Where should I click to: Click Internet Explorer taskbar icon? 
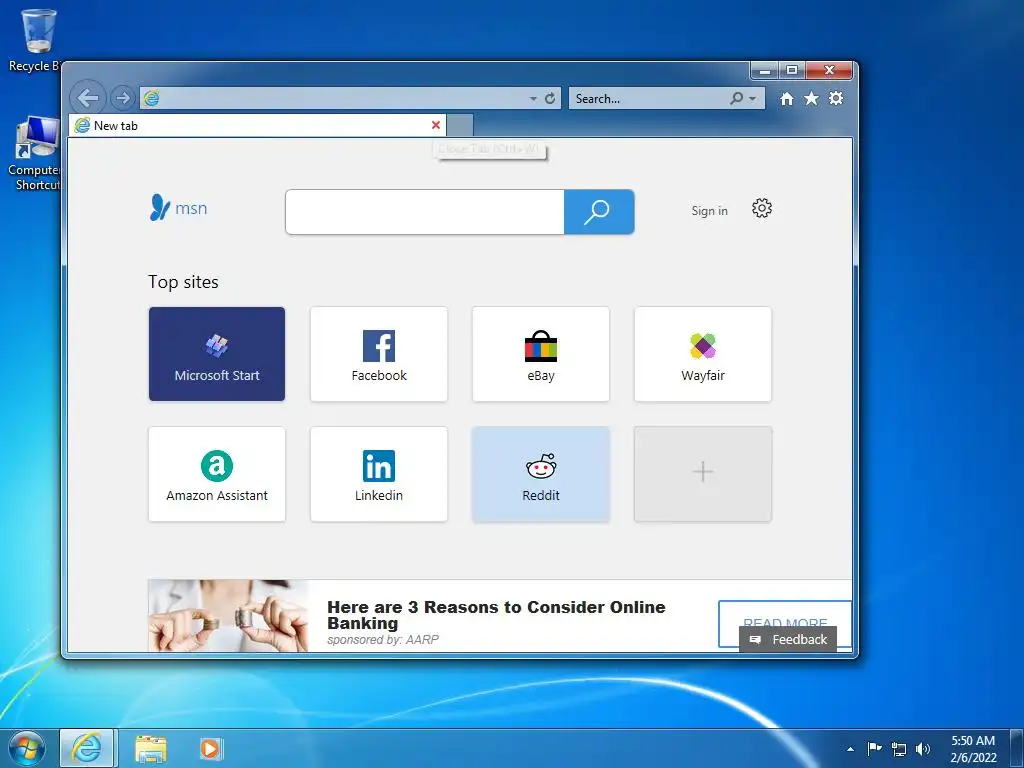coord(87,748)
